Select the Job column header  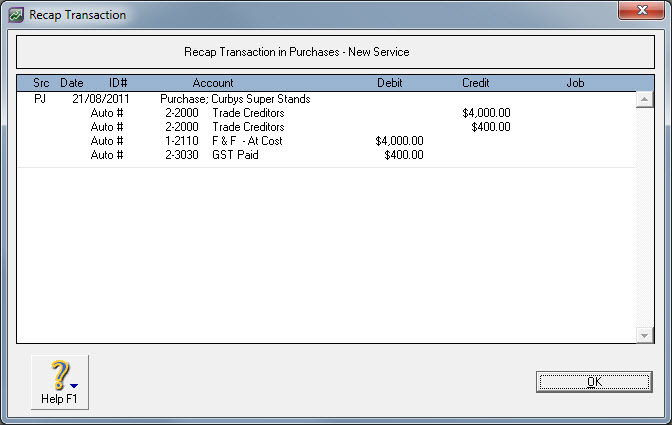point(575,83)
